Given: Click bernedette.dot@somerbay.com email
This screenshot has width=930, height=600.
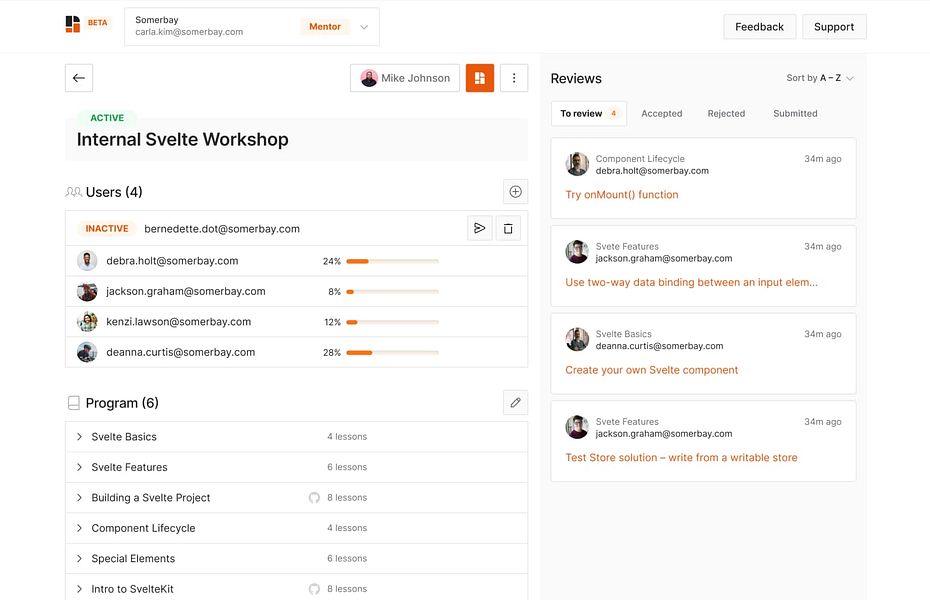Looking at the screenshot, I should tap(222, 229).
